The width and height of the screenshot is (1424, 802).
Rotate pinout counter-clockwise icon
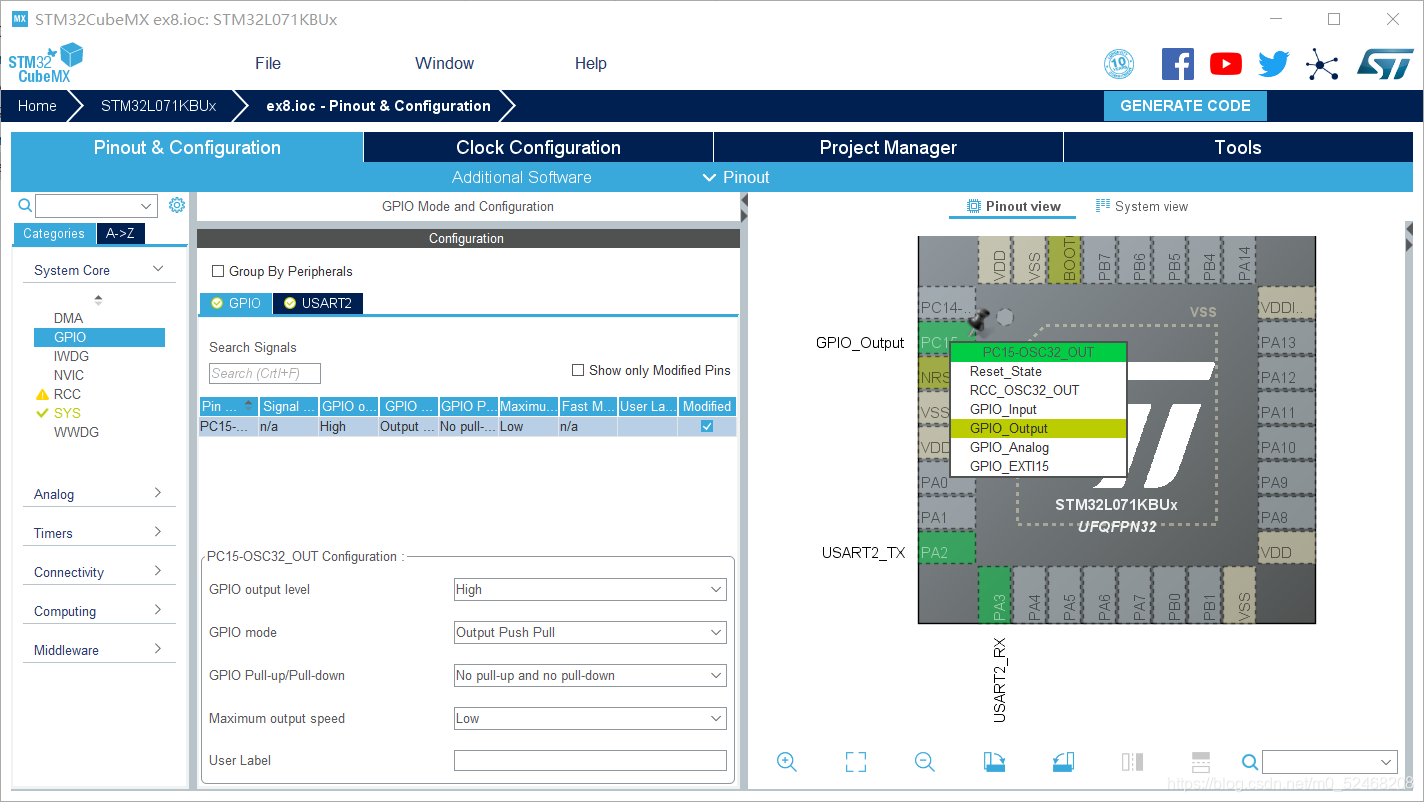click(x=1063, y=762)
